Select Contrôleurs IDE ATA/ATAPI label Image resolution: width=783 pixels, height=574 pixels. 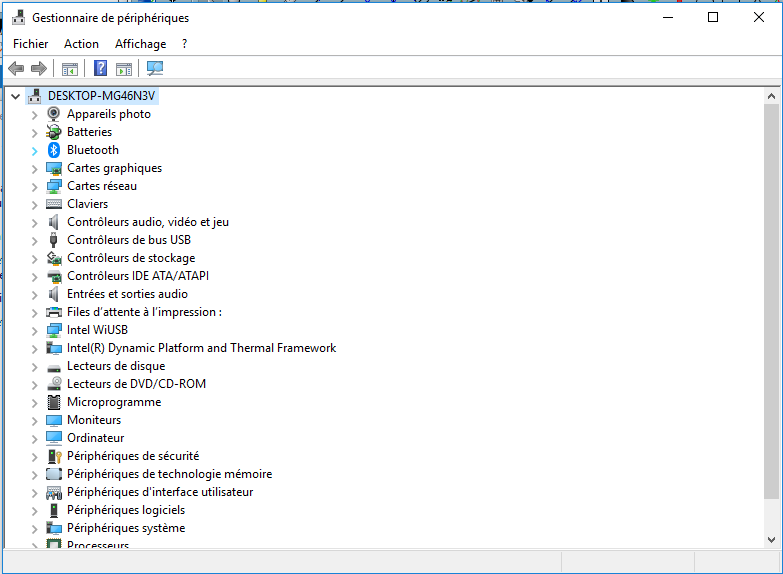(138, 276)
